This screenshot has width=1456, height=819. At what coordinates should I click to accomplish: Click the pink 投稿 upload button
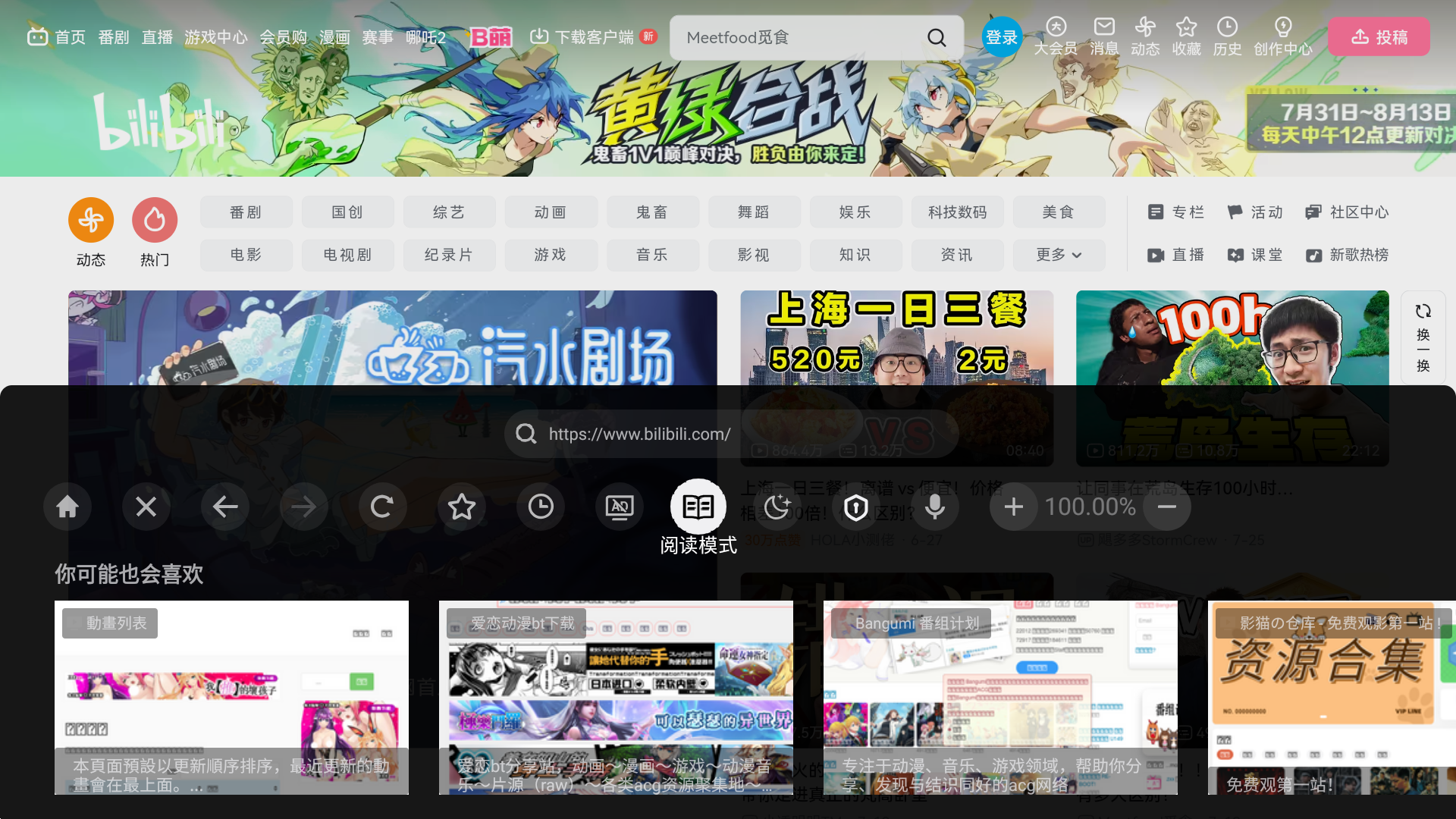pyautogui.click(x=1379, y=36)
